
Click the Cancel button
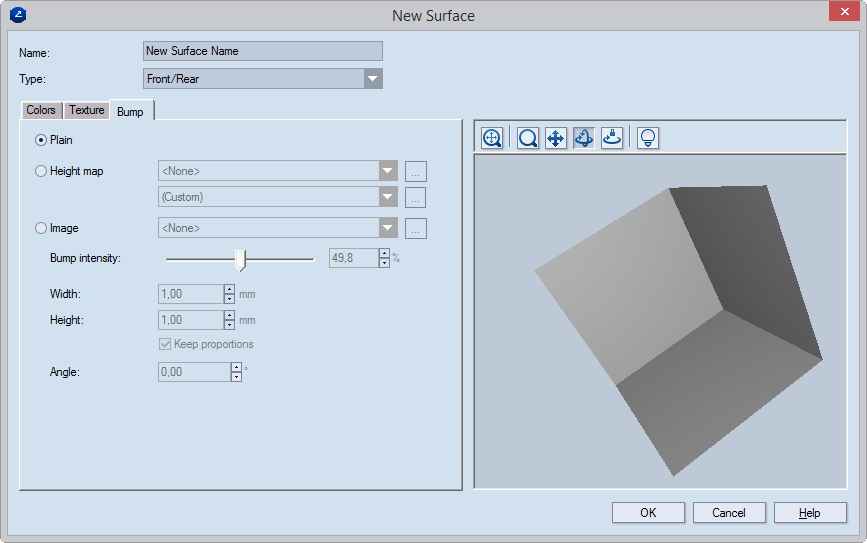(x=729, y=513)
